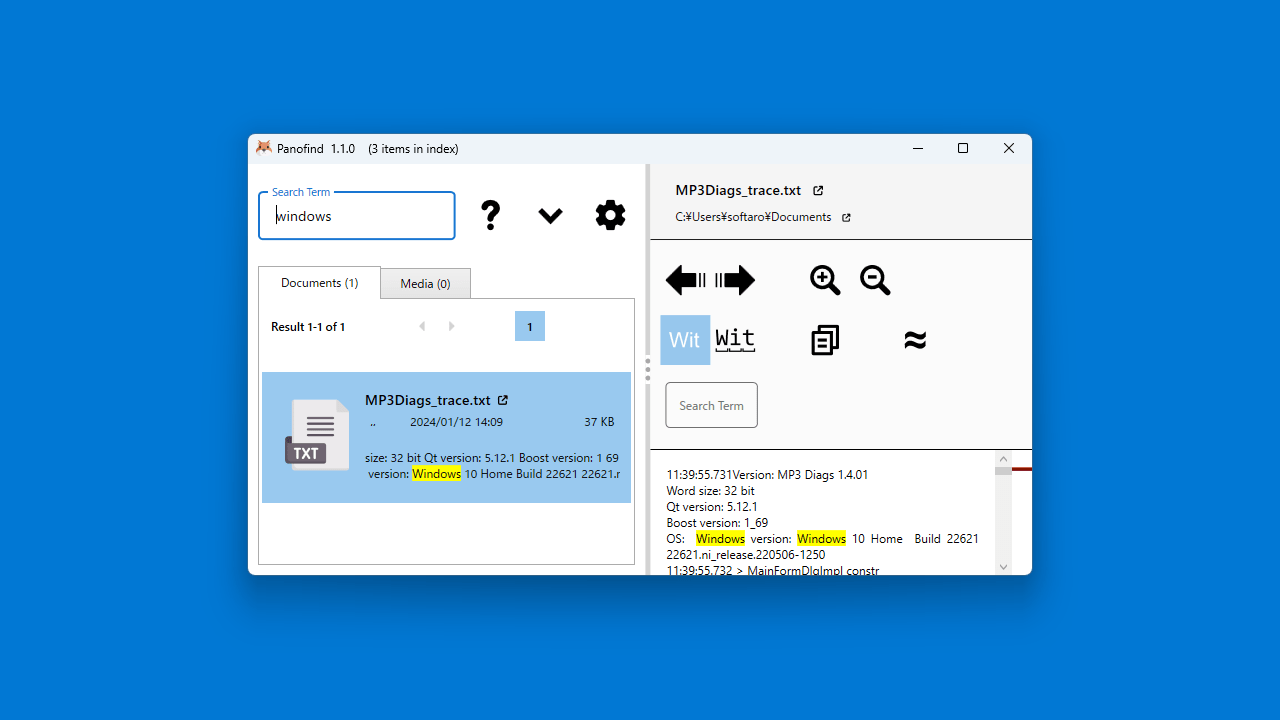
Task: Click the TXT file thumbnail icon
Action: point(318,435)
